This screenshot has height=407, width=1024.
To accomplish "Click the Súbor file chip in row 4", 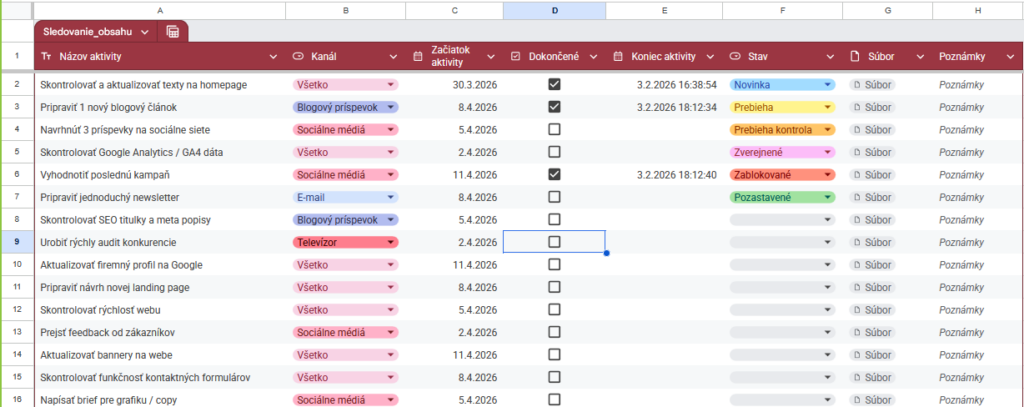I will tap(872, 130).
